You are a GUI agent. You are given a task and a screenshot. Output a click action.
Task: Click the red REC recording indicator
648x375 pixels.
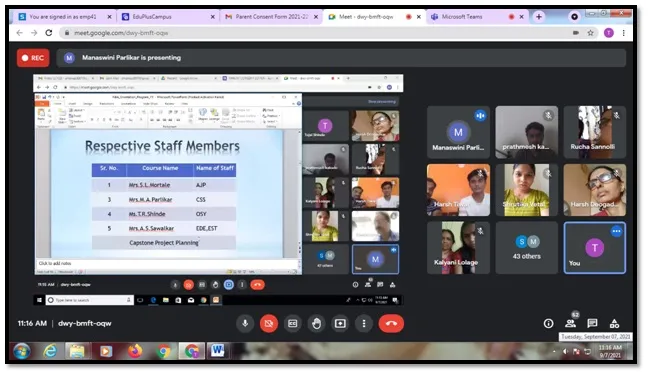[x=33, y=58]
